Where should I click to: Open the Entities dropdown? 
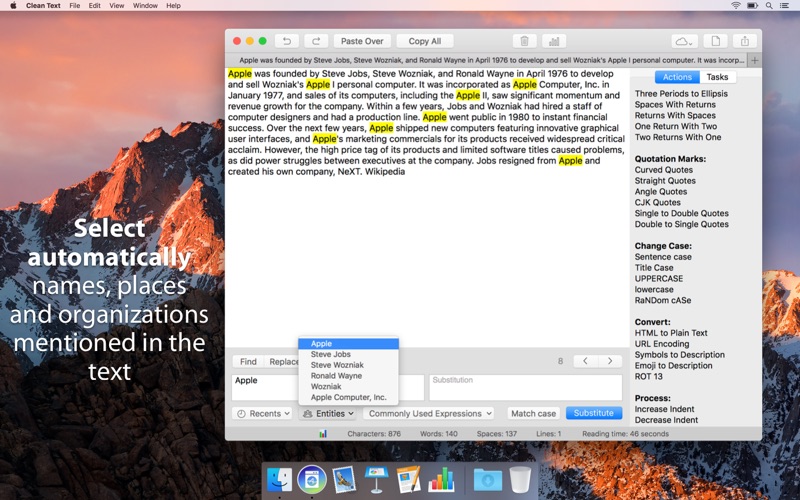pyautogui.click(x=329, y=413)
